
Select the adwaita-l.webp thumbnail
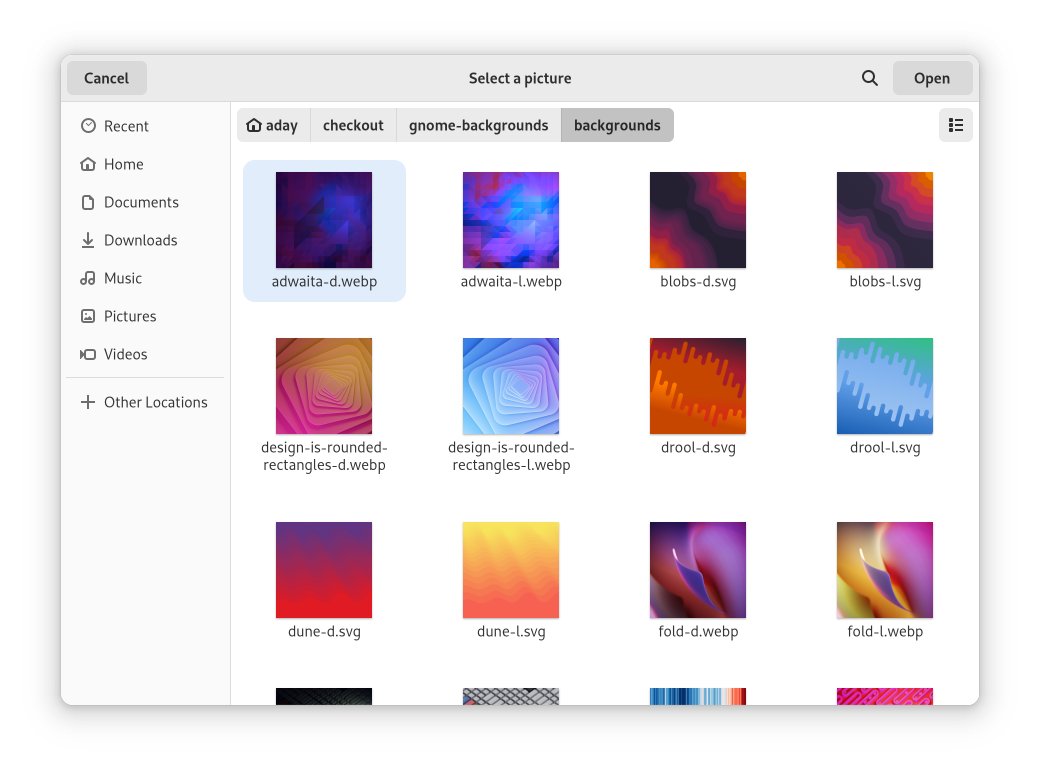pyautogui.click(x=511, y=220)
